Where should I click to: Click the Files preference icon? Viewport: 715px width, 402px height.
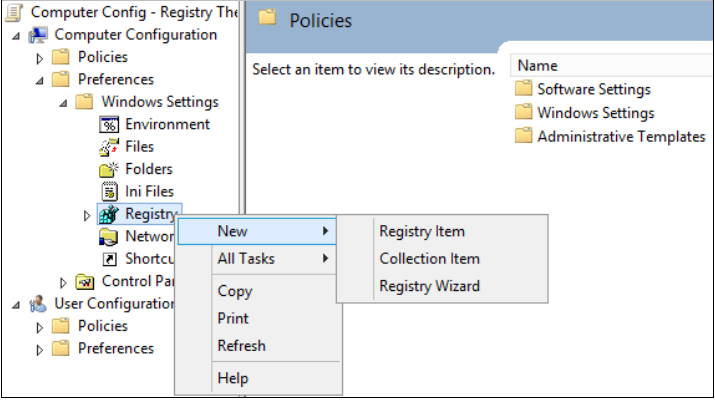pos(110,147)
